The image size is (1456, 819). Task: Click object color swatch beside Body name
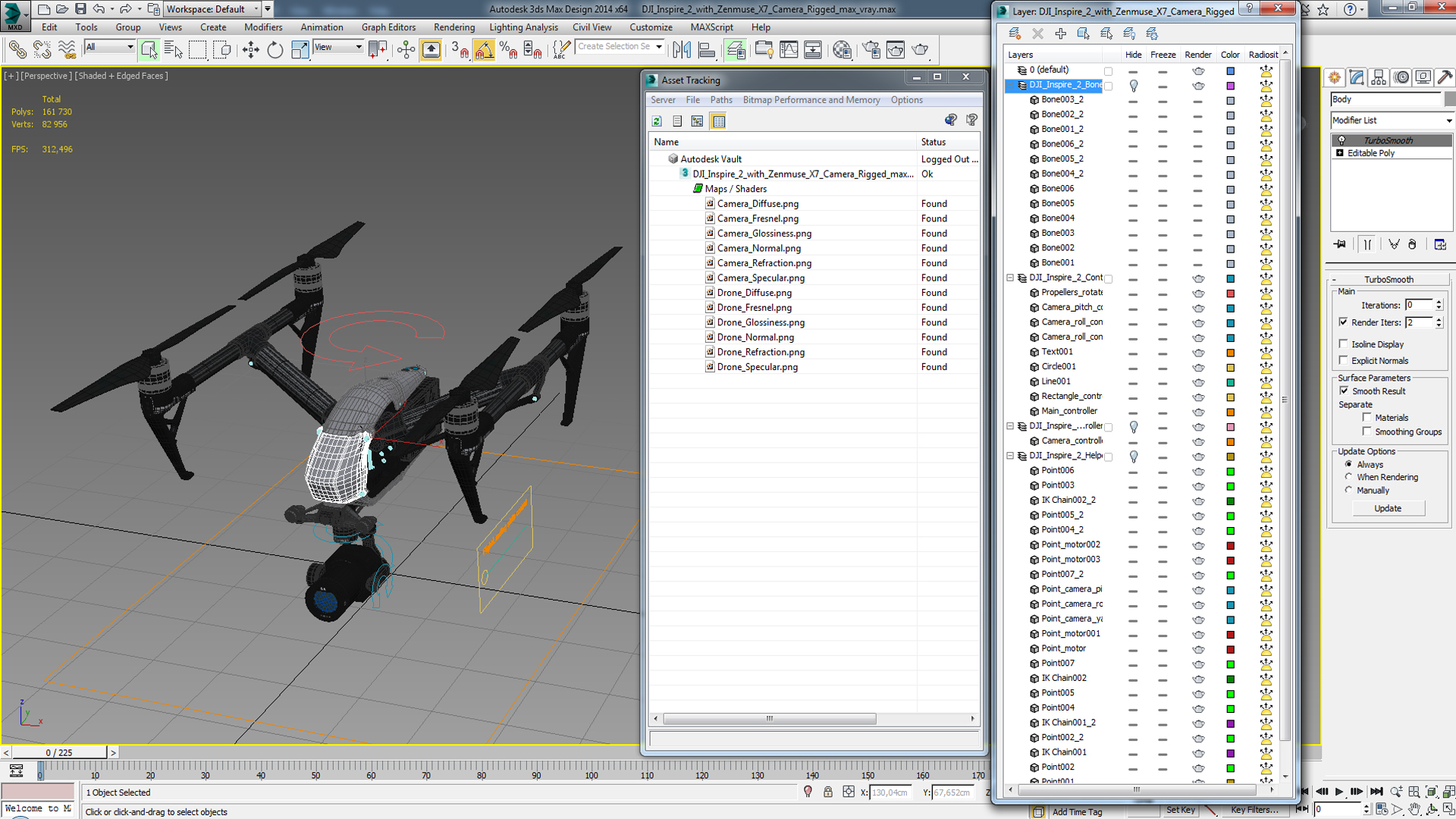click(x=1449, y=99)
